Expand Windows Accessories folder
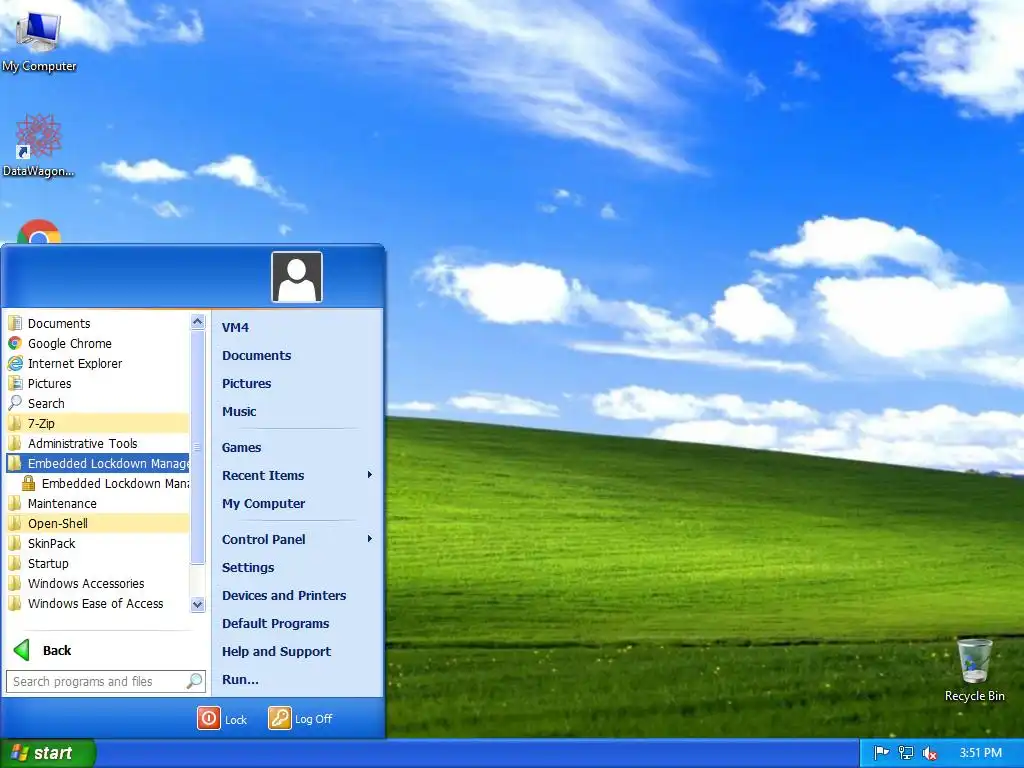1024x768 pixels. (98, 584)
